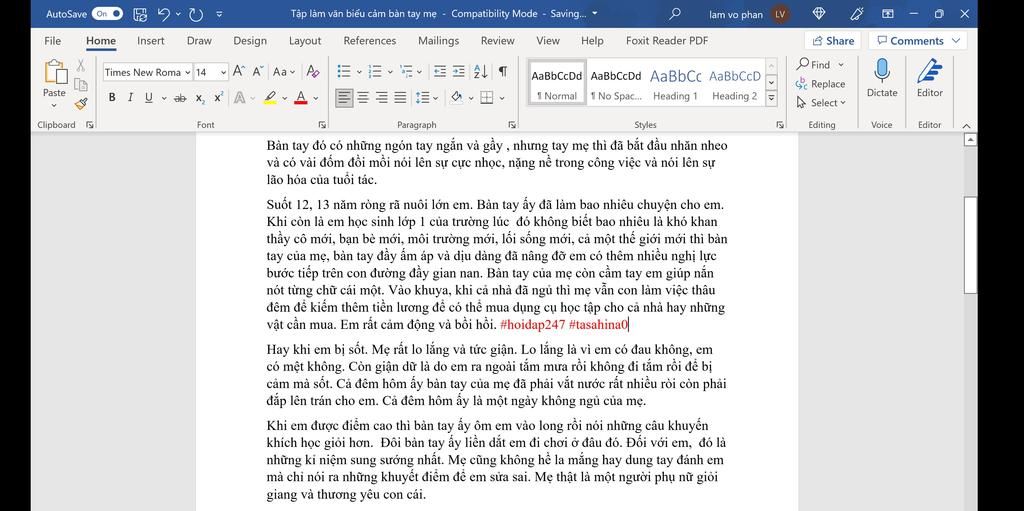Click the Numbering list icon

[x=376, y=71]
